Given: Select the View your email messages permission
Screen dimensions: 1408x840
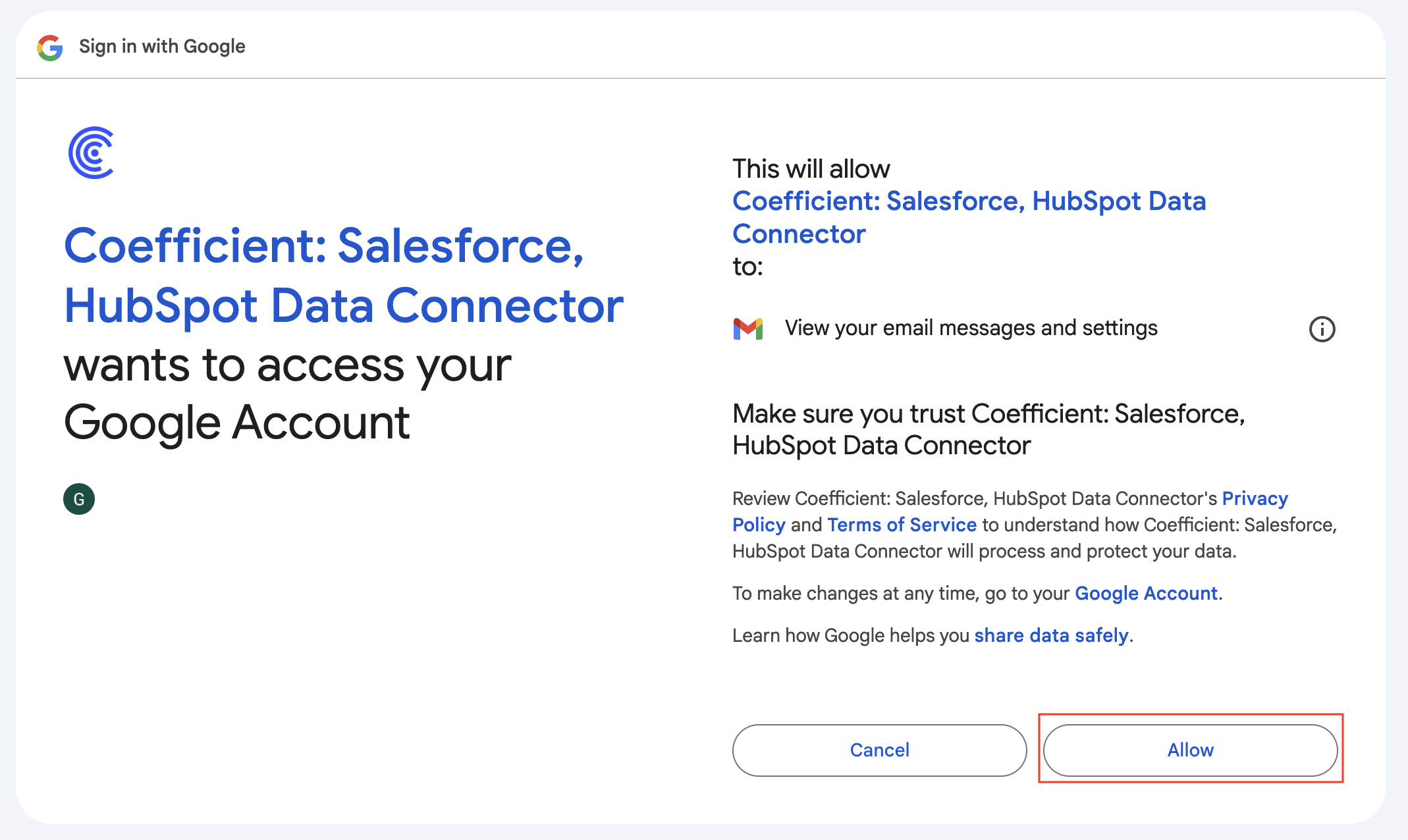Looking at the screenshot, I should tap(971, 328).
